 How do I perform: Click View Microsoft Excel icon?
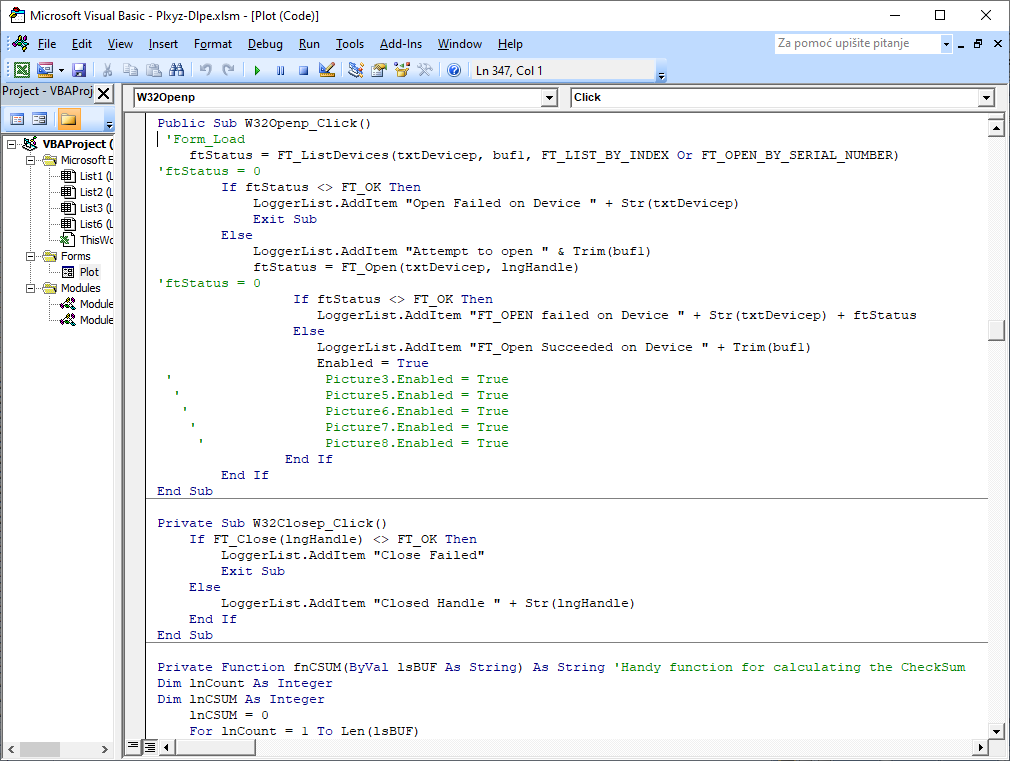point(22,70)
